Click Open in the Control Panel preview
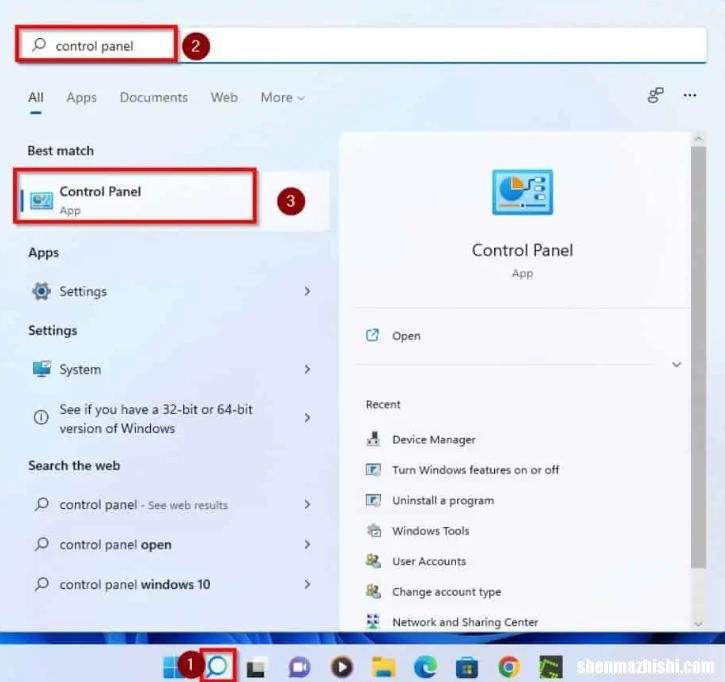 click(x=406, y=336)
